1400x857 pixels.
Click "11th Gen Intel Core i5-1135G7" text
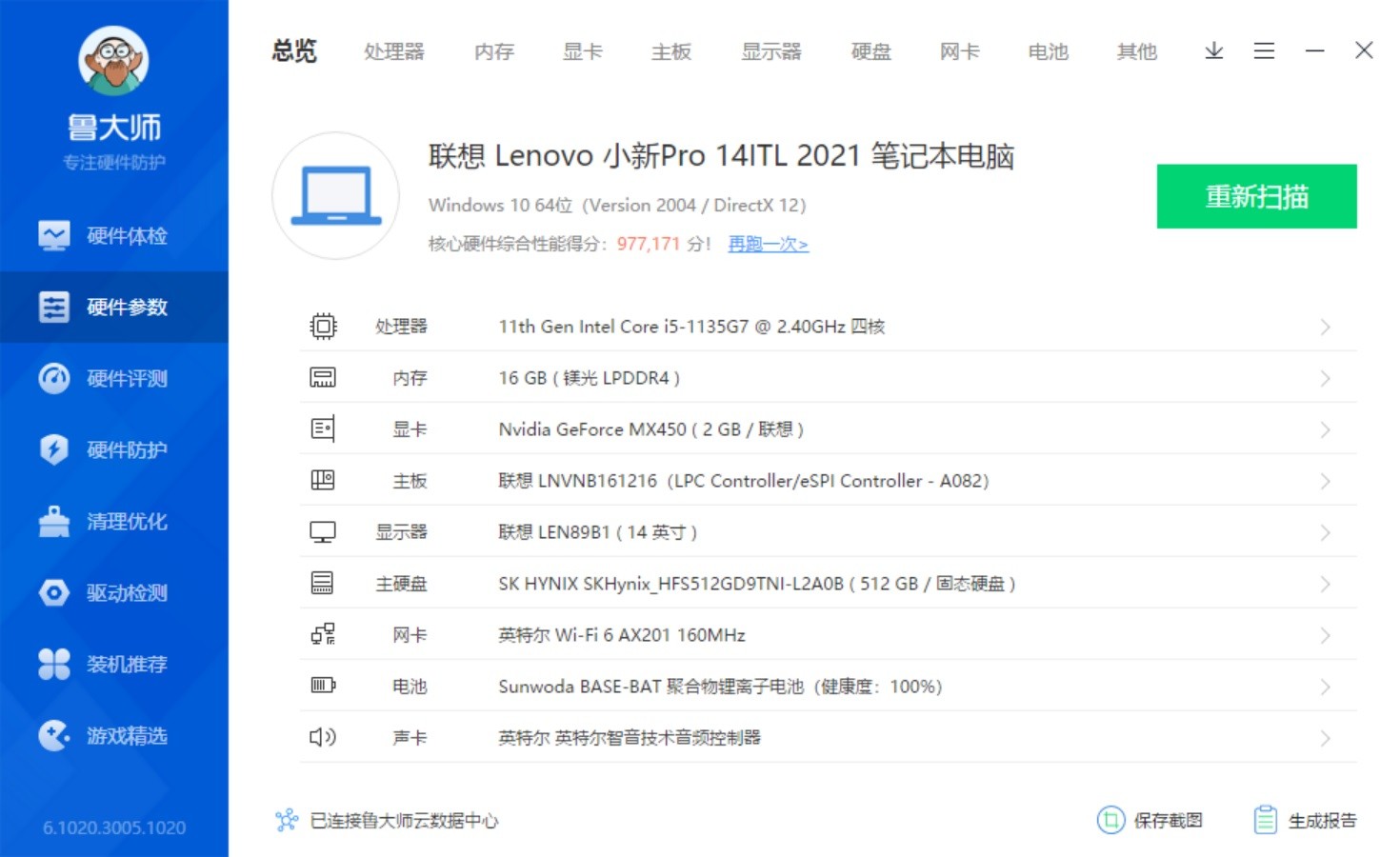click(624, 327)
